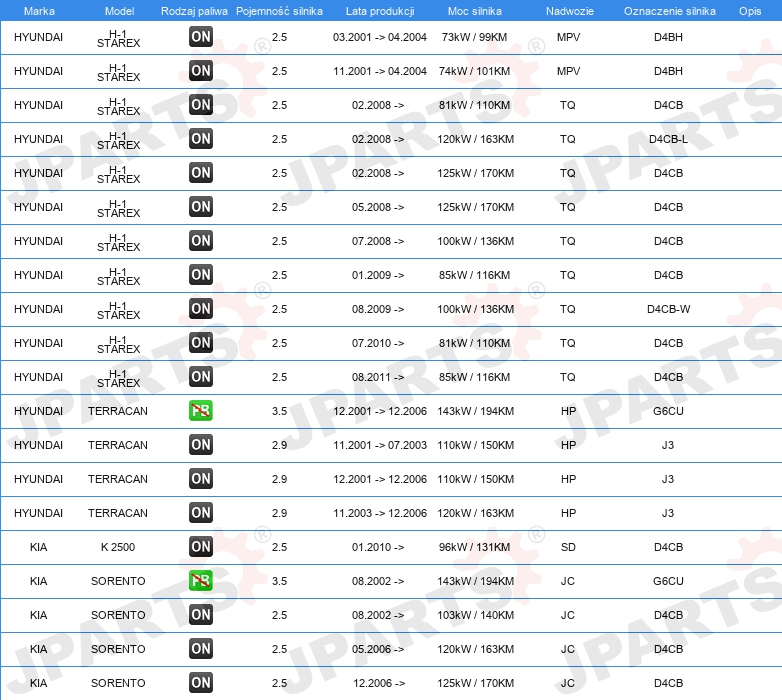Click the 05.2008 -> production date cell
The width and height of the screenshot is (782, 700).
tap(378, 207)
